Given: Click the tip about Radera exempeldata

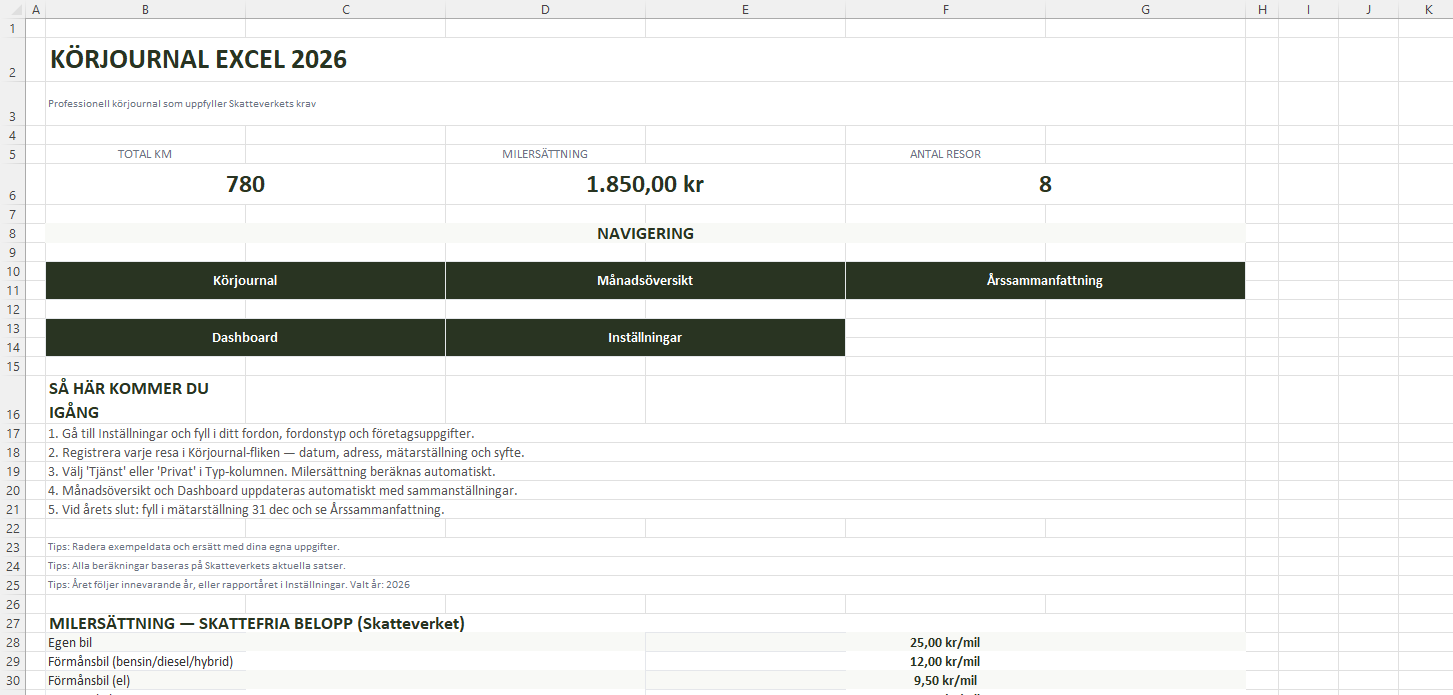Looking at the screenshot, I should coord(193,547).
